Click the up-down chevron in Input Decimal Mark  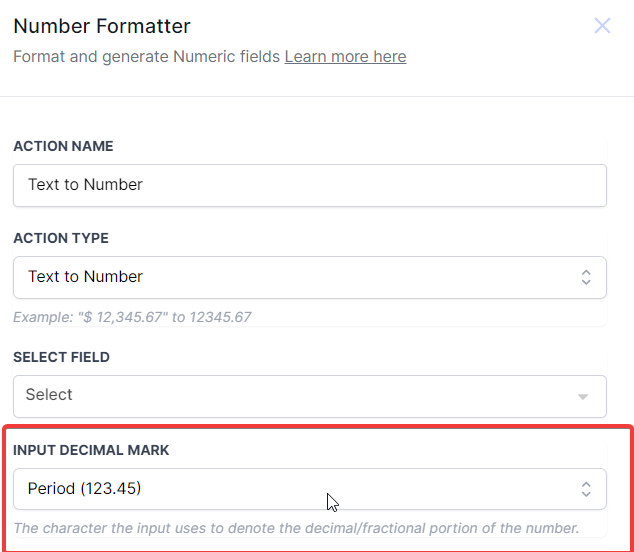point(586,489)
